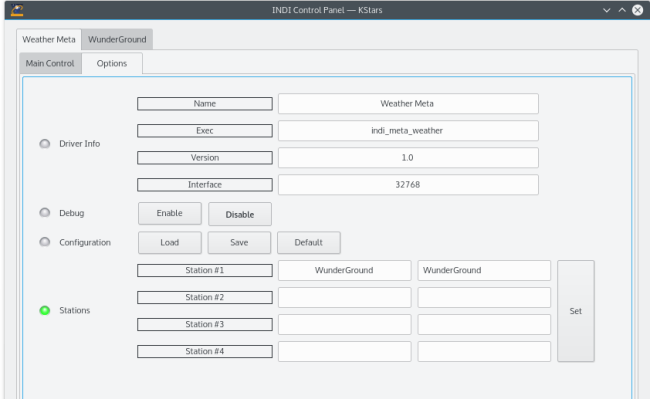
Task: Load the saved configuration
Action: [x=170, y=242]
